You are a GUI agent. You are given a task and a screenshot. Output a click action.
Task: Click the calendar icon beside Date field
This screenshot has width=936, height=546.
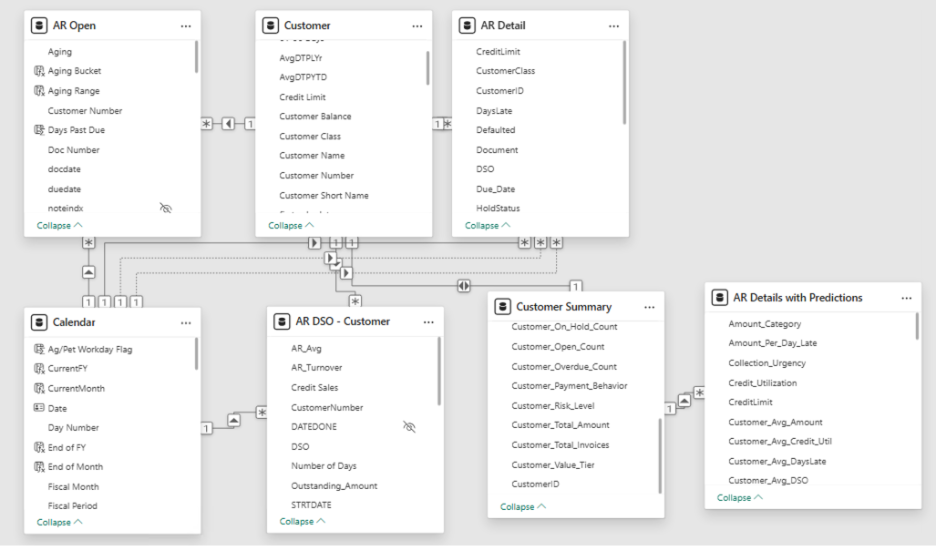39,408
